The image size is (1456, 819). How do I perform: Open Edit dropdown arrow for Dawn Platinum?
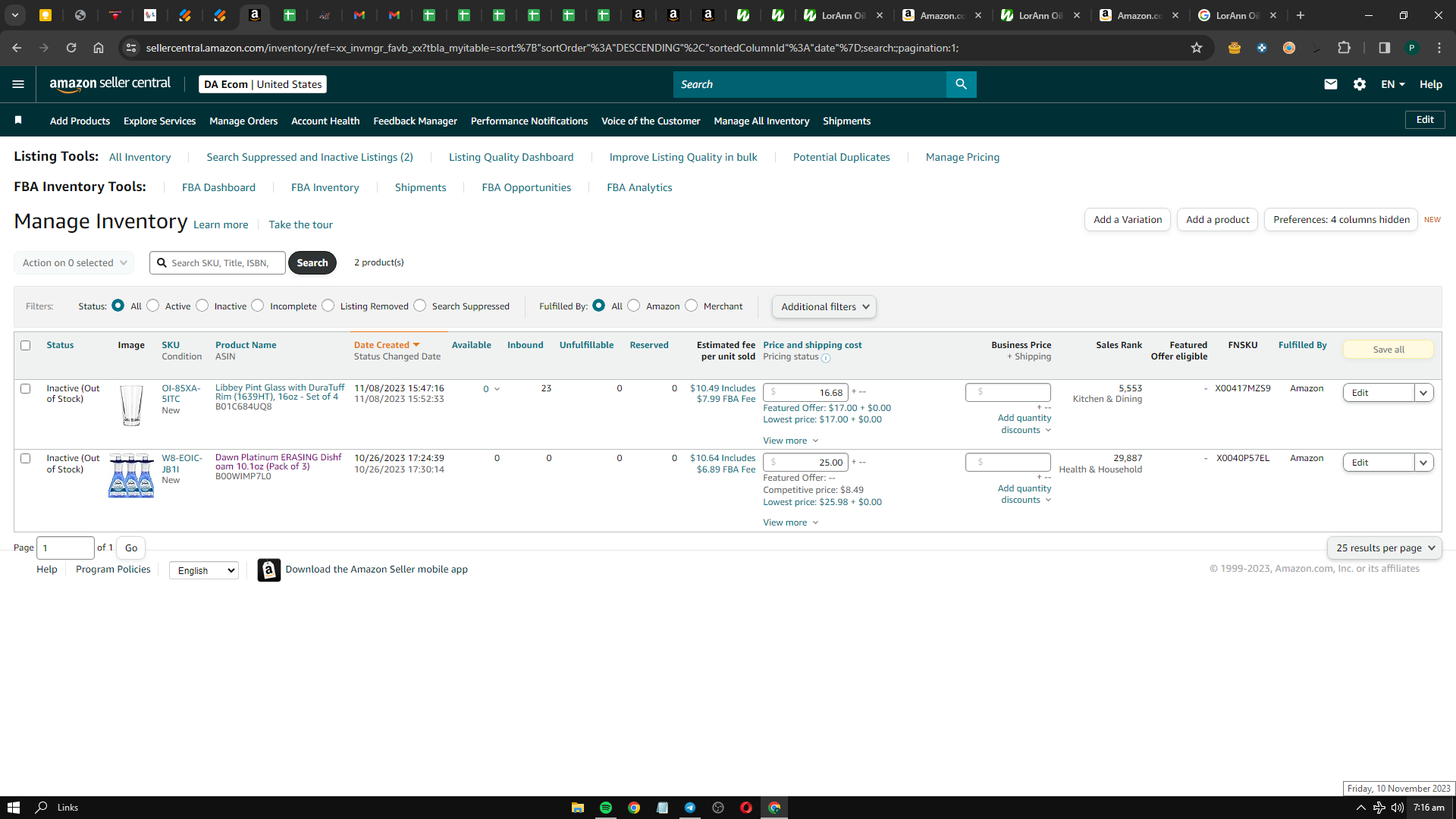point(1423,463)
